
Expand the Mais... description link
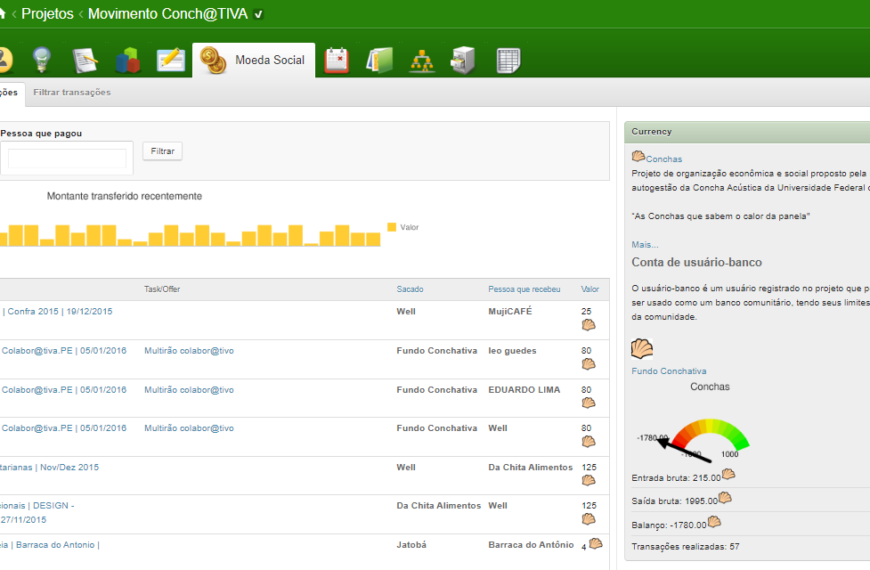[645, 244]
